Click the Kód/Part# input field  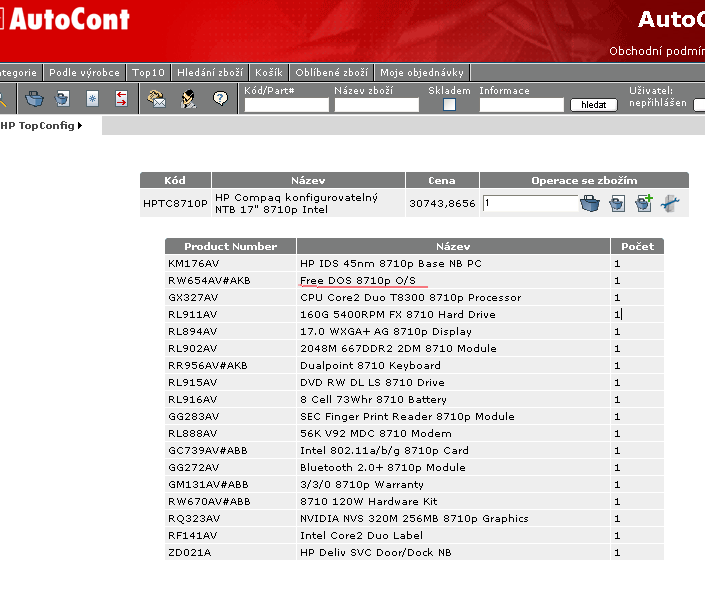click(286, 105)
